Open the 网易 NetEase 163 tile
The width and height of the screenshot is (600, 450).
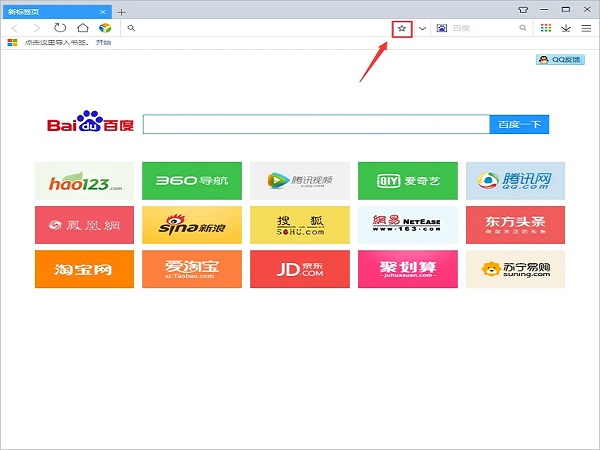point(408,225)
